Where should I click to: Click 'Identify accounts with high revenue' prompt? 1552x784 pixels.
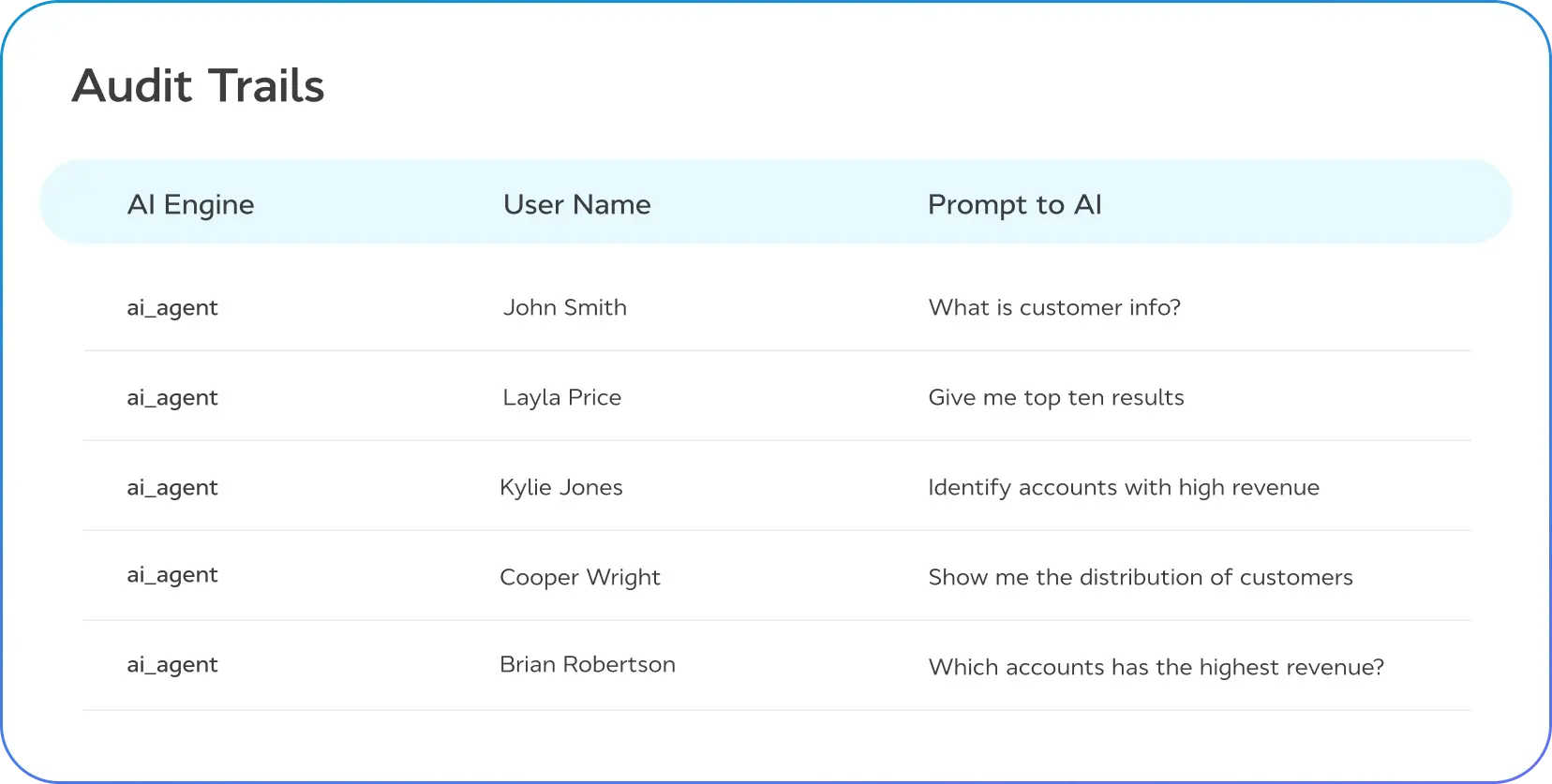pyautogui.click(x=1123, y=487)
